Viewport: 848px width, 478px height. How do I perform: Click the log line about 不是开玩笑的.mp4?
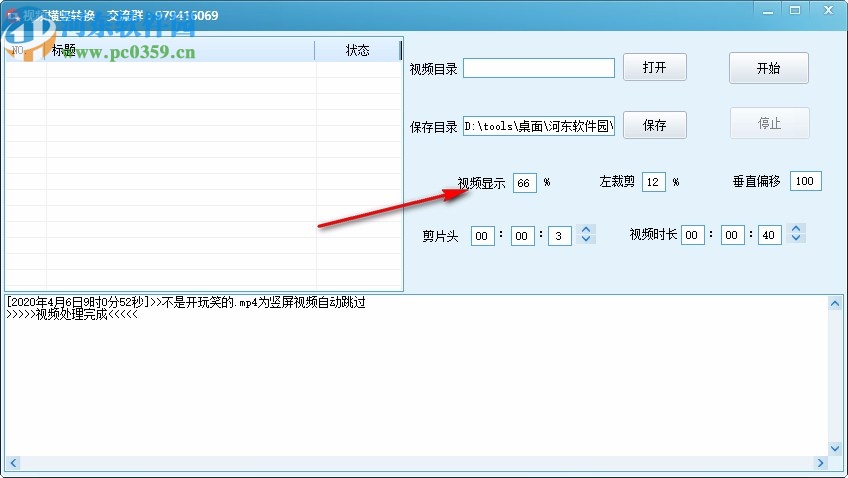[186, 302]
